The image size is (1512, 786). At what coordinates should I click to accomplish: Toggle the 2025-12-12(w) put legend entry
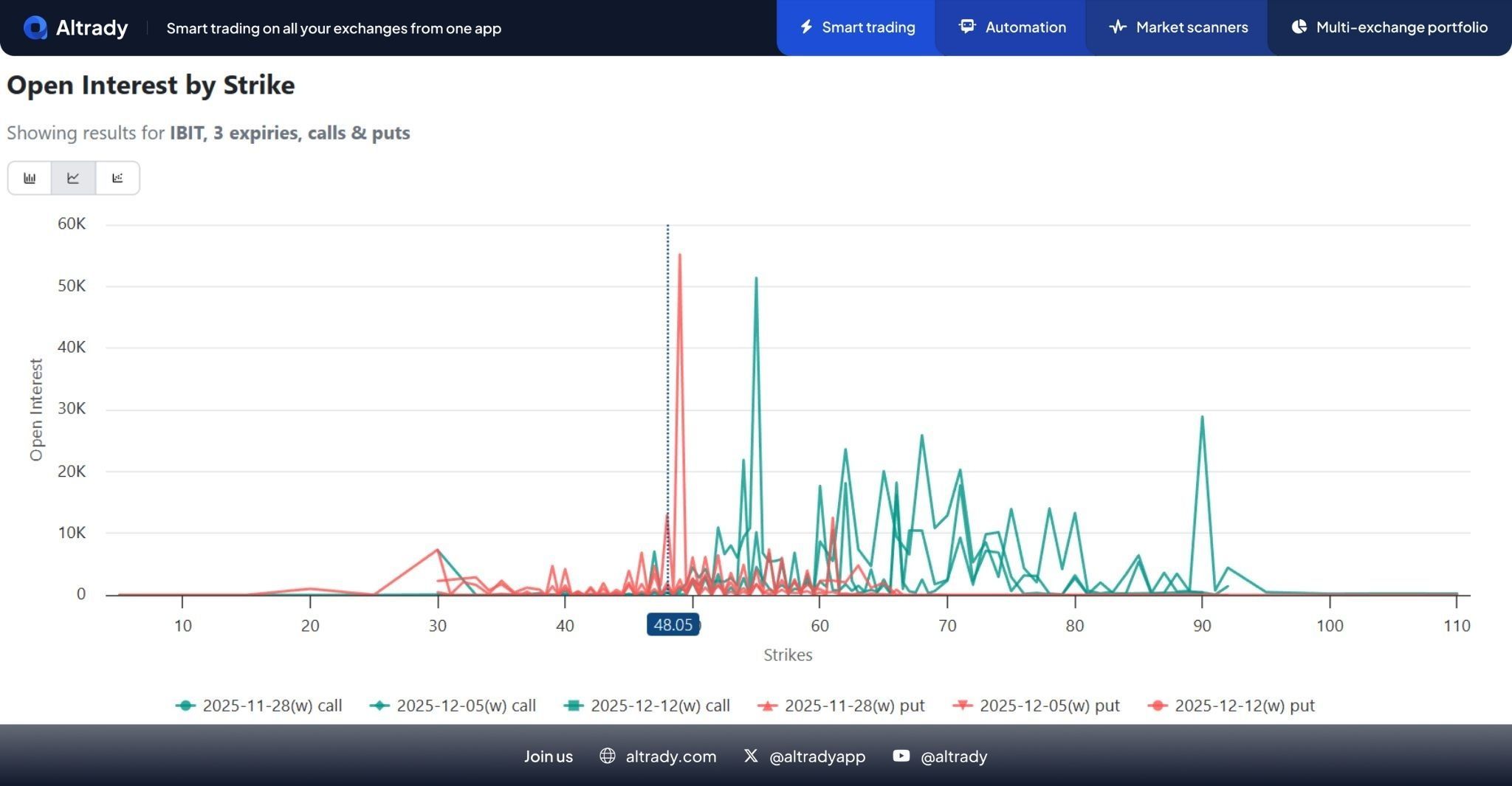pos(1231,706)
